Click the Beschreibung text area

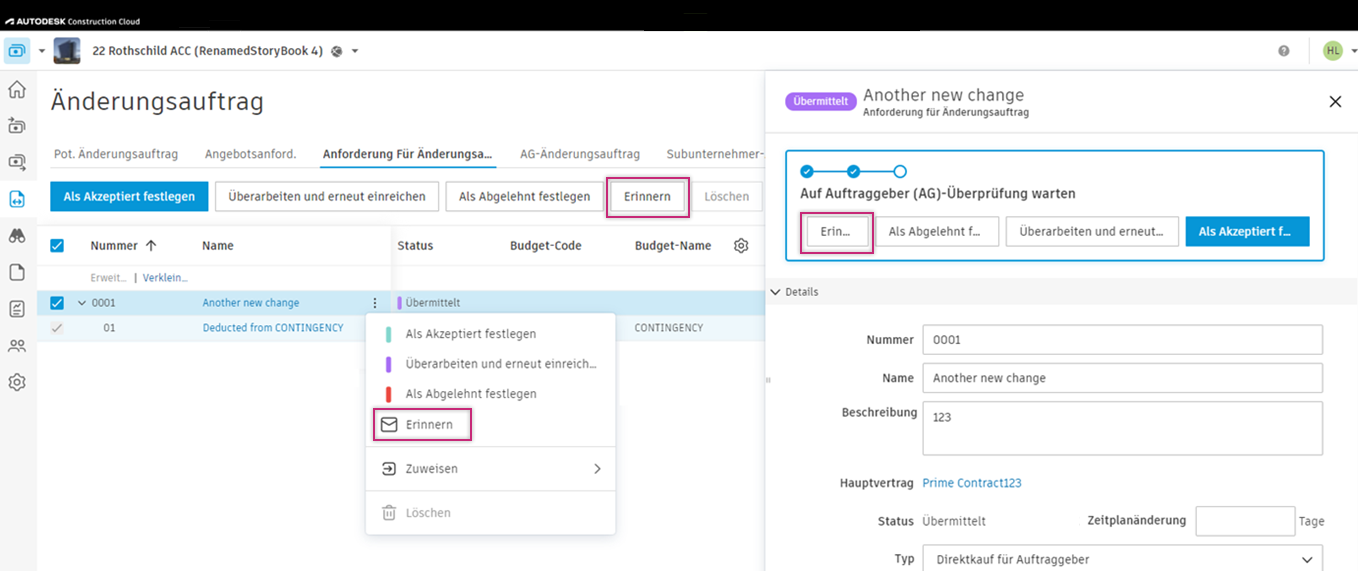pyautogui.click(x=1122, y=428)
